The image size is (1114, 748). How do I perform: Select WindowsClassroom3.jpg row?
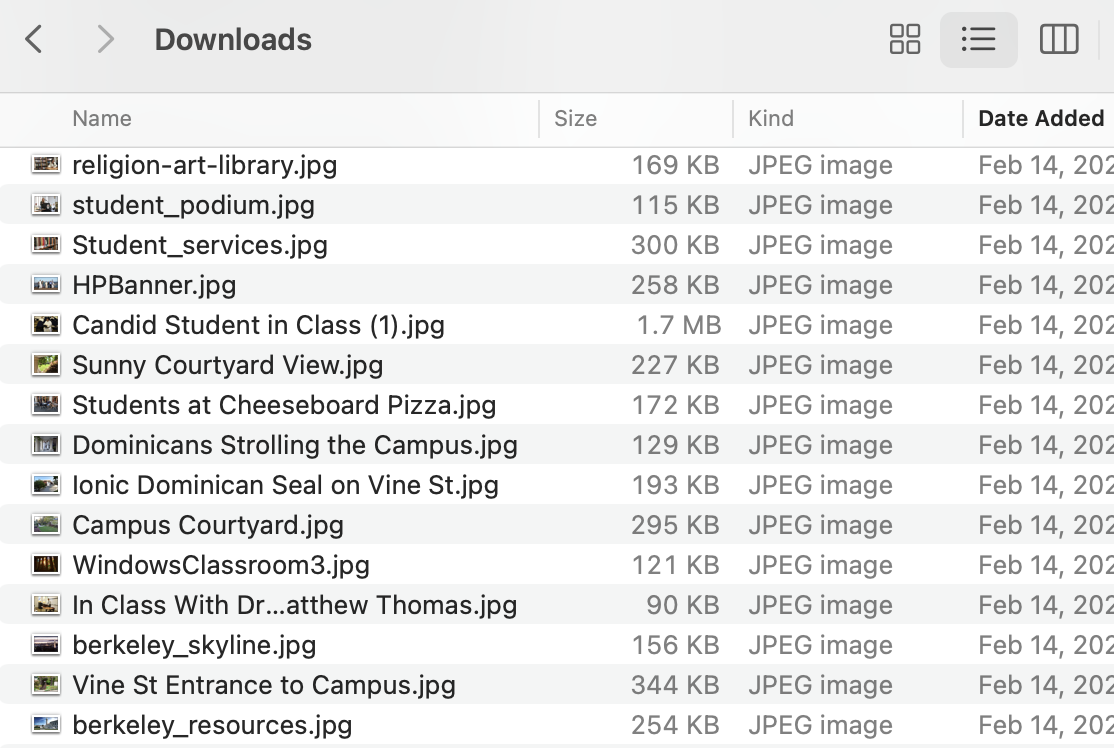pos(221,565)
